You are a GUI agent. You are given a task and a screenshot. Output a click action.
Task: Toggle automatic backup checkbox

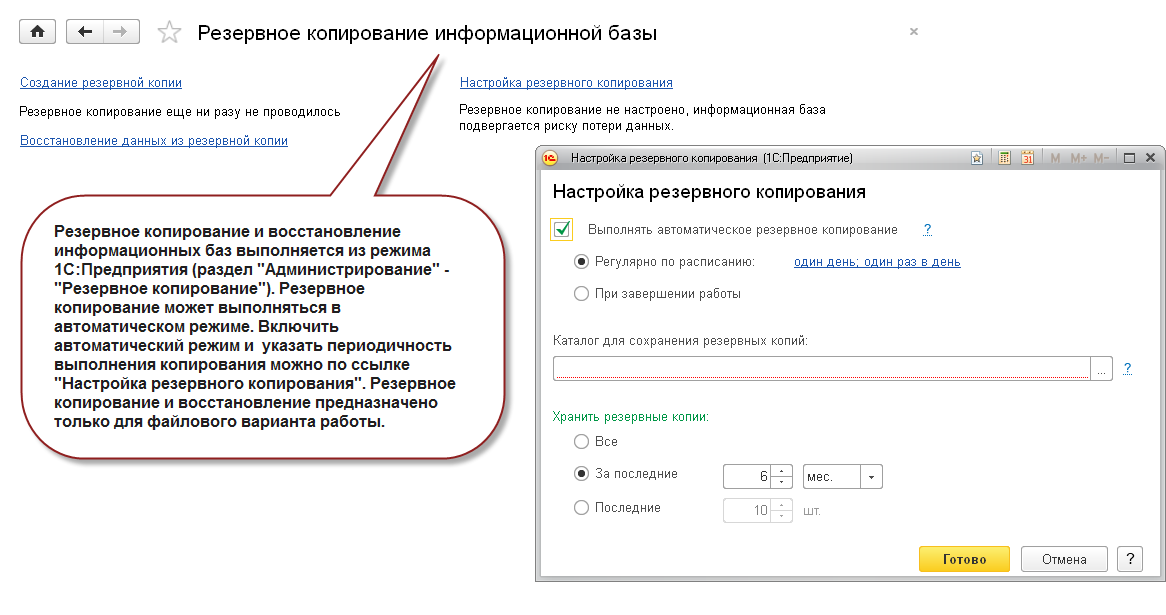[x=562, y=229]
